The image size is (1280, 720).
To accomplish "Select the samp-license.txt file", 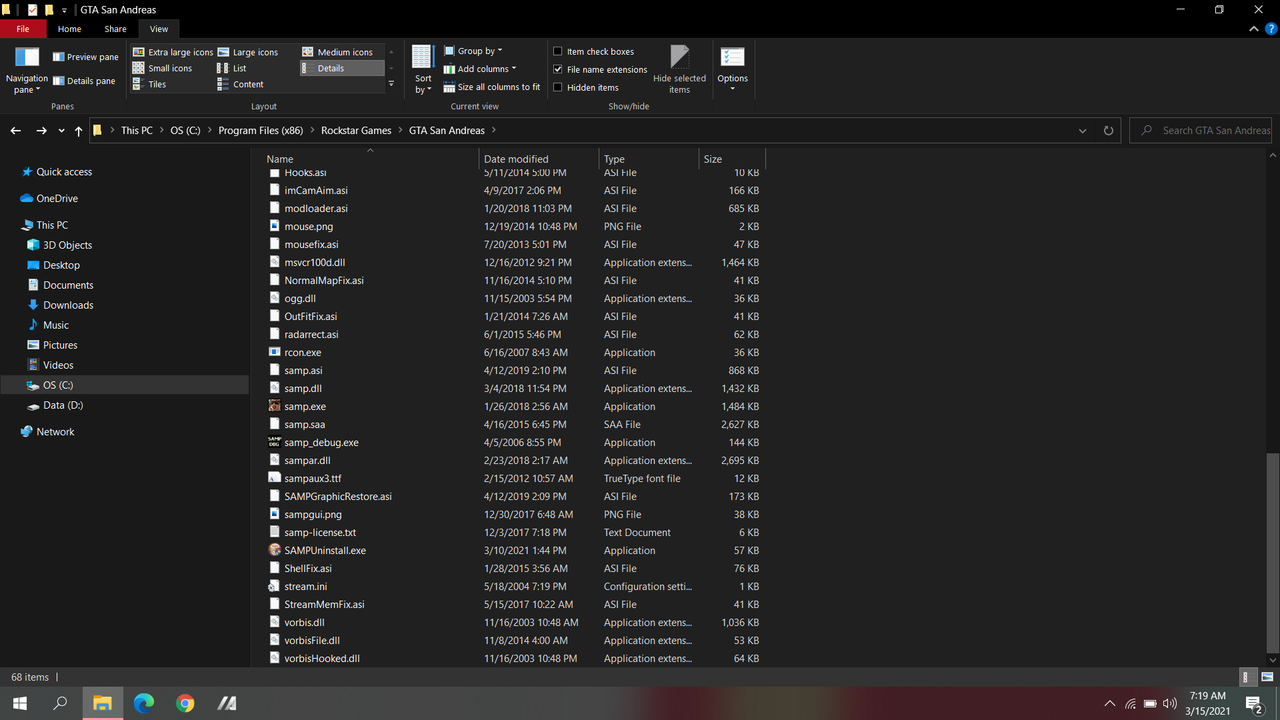I will [320, 533].
